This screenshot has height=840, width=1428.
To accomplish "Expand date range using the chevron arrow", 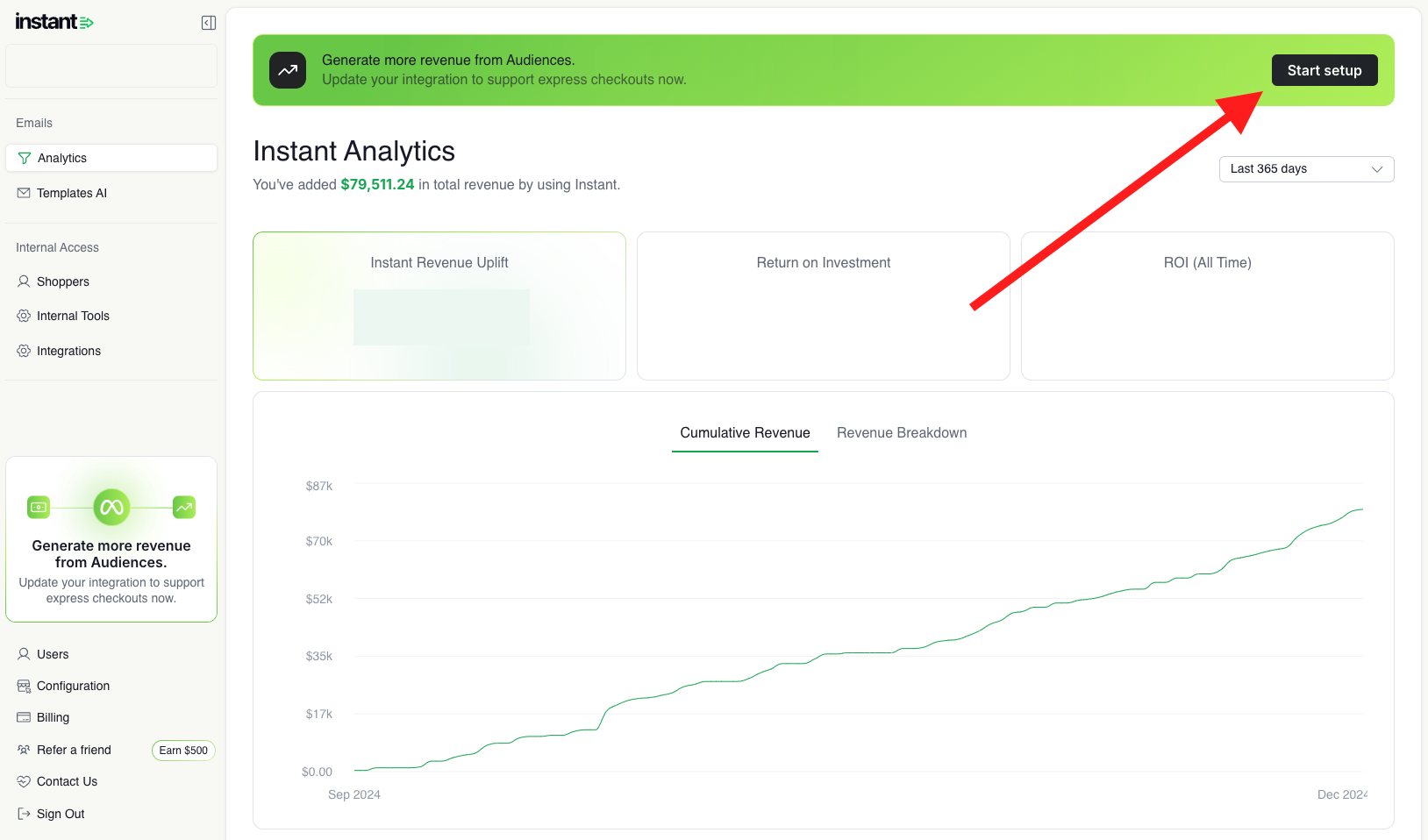I will click(x=1377, y=169).
